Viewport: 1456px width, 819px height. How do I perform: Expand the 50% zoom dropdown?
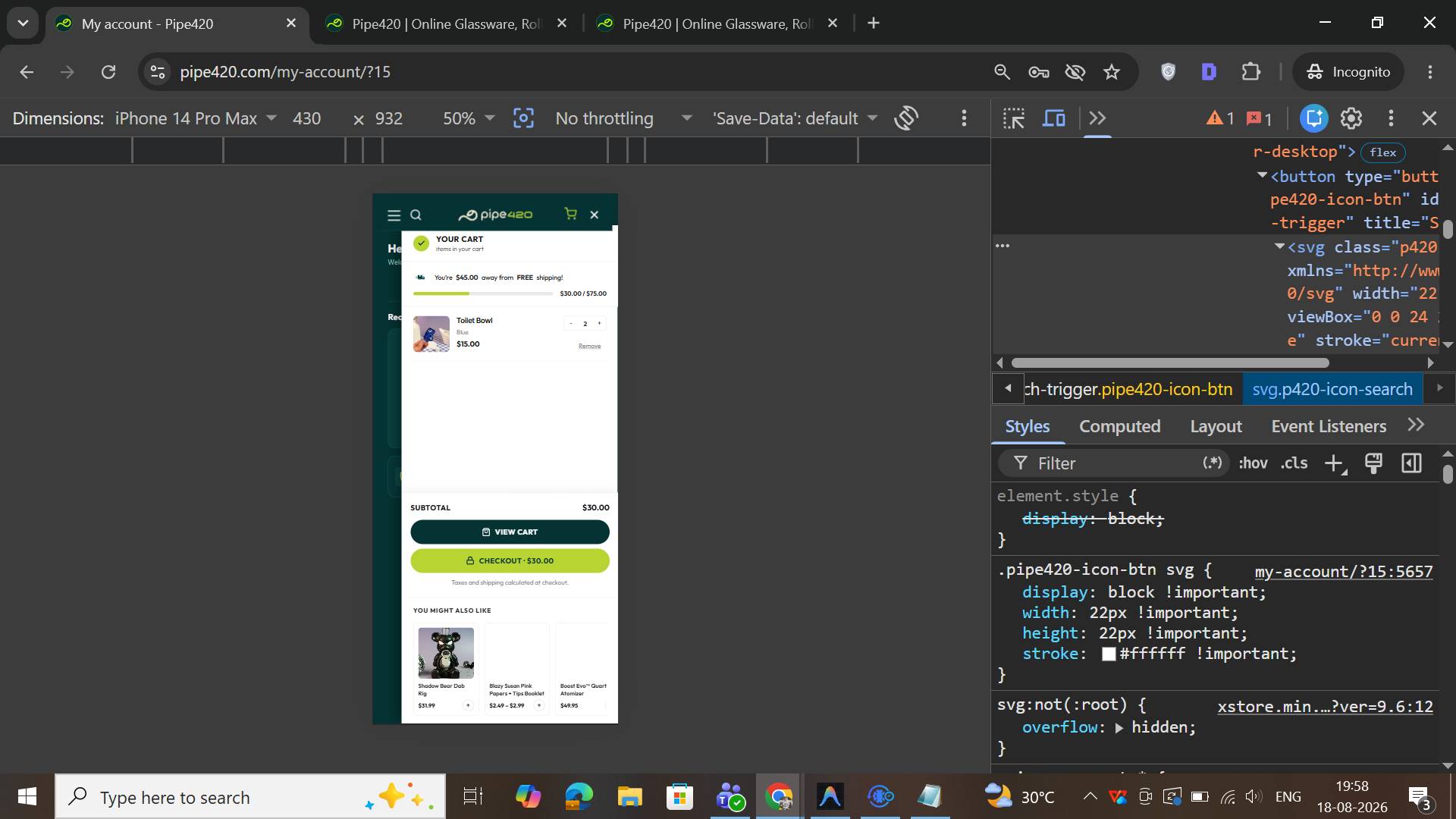tap(469, 118)
